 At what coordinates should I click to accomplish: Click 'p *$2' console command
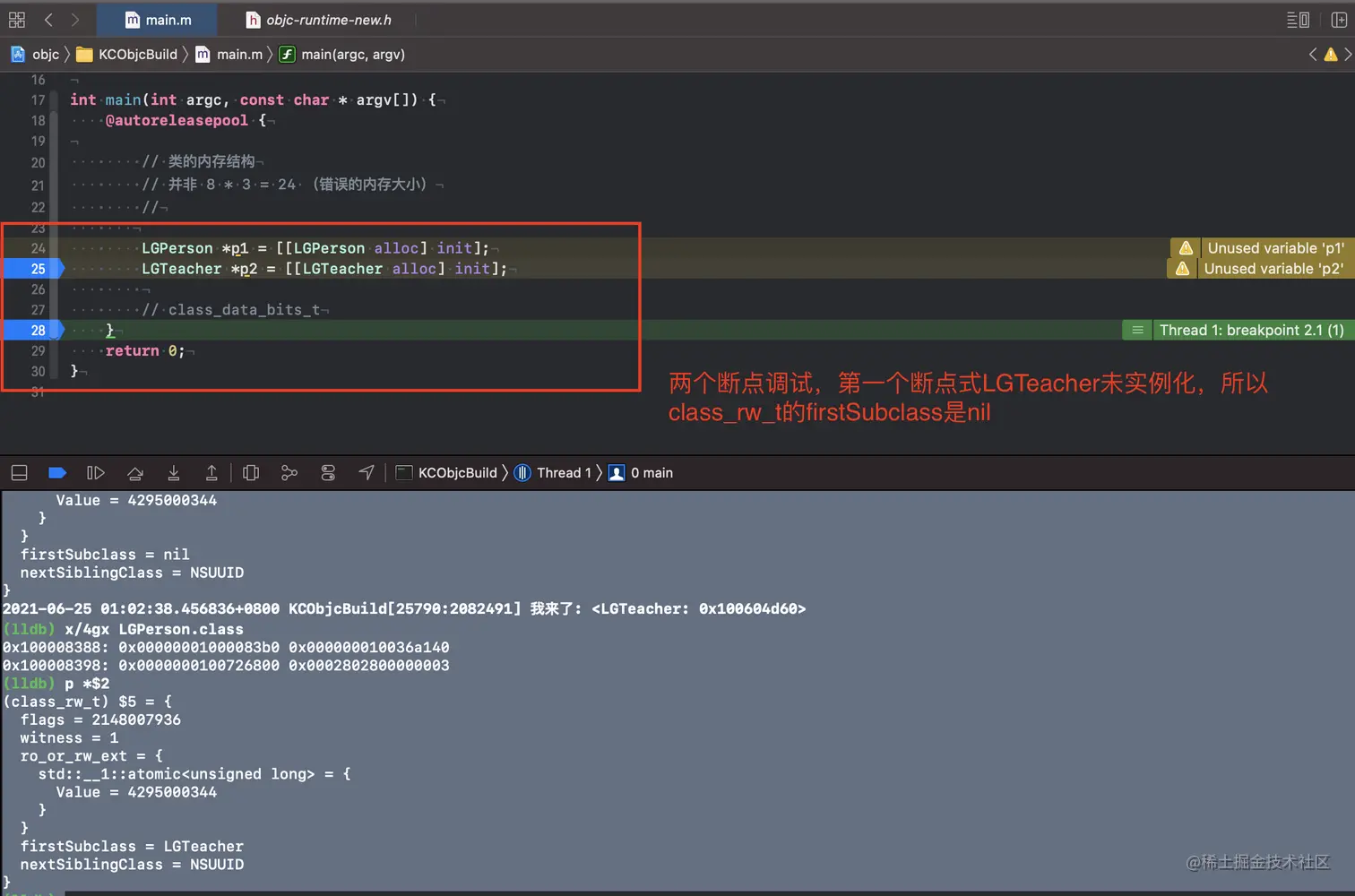click(x=87, y=683)
